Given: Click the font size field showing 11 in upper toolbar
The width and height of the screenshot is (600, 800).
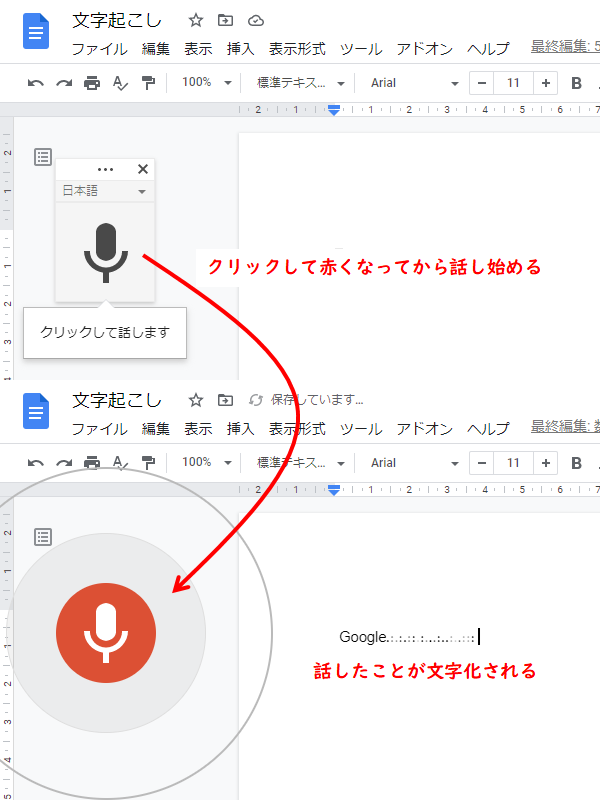Looking at the screenshot, I should pyautogui.click(x=514, y=83).
